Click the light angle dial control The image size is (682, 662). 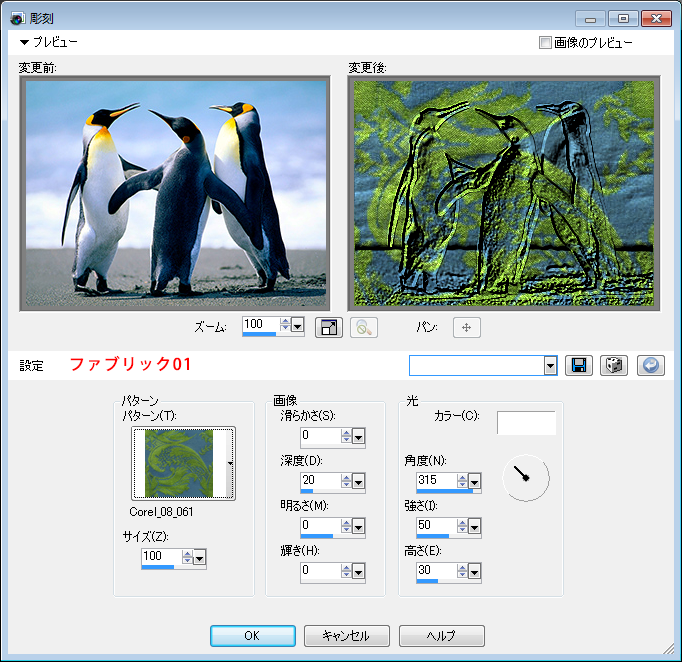pyautogui.click(x=525, y=478)
